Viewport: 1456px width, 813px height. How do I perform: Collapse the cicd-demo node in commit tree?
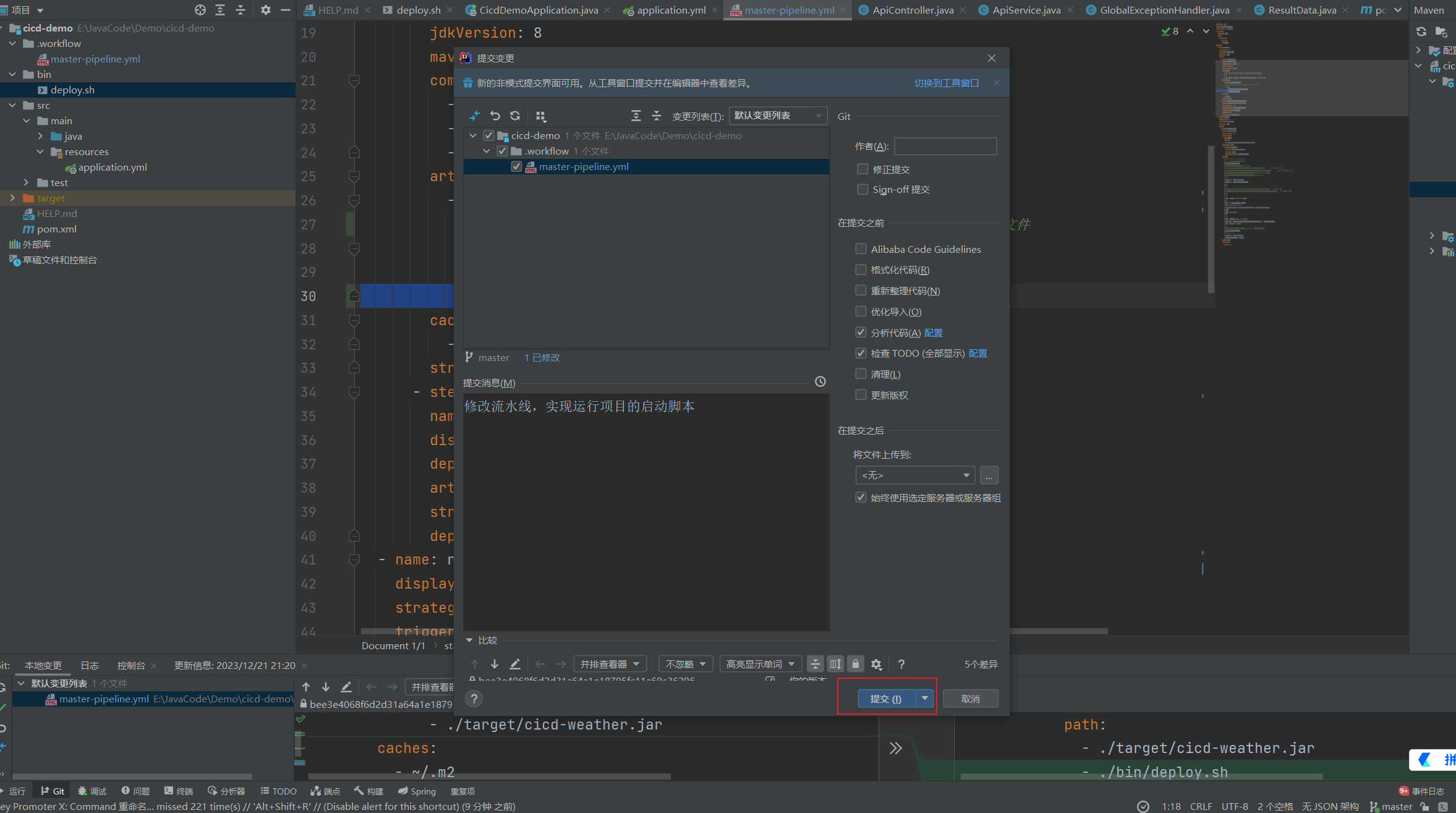point(473,135)
